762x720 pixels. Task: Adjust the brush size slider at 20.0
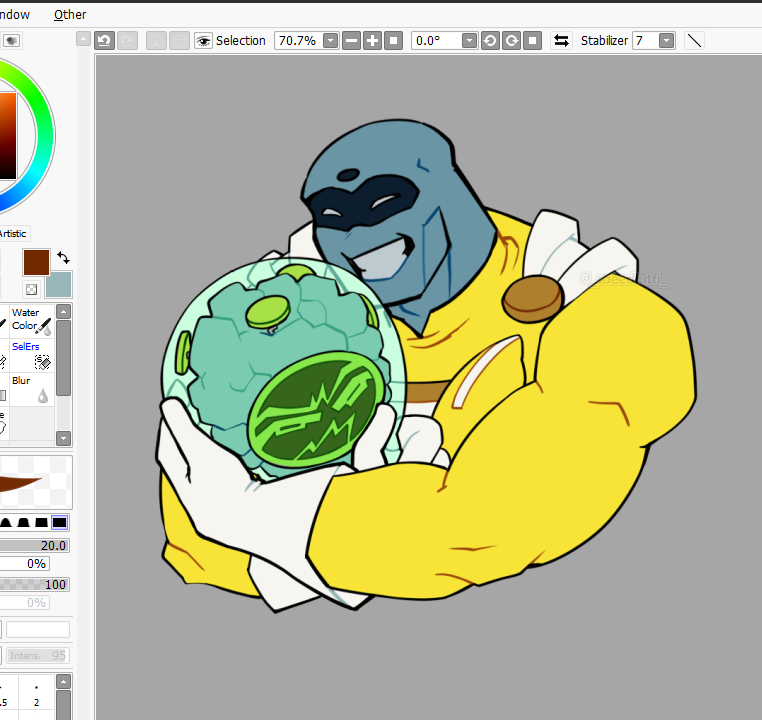34,546
